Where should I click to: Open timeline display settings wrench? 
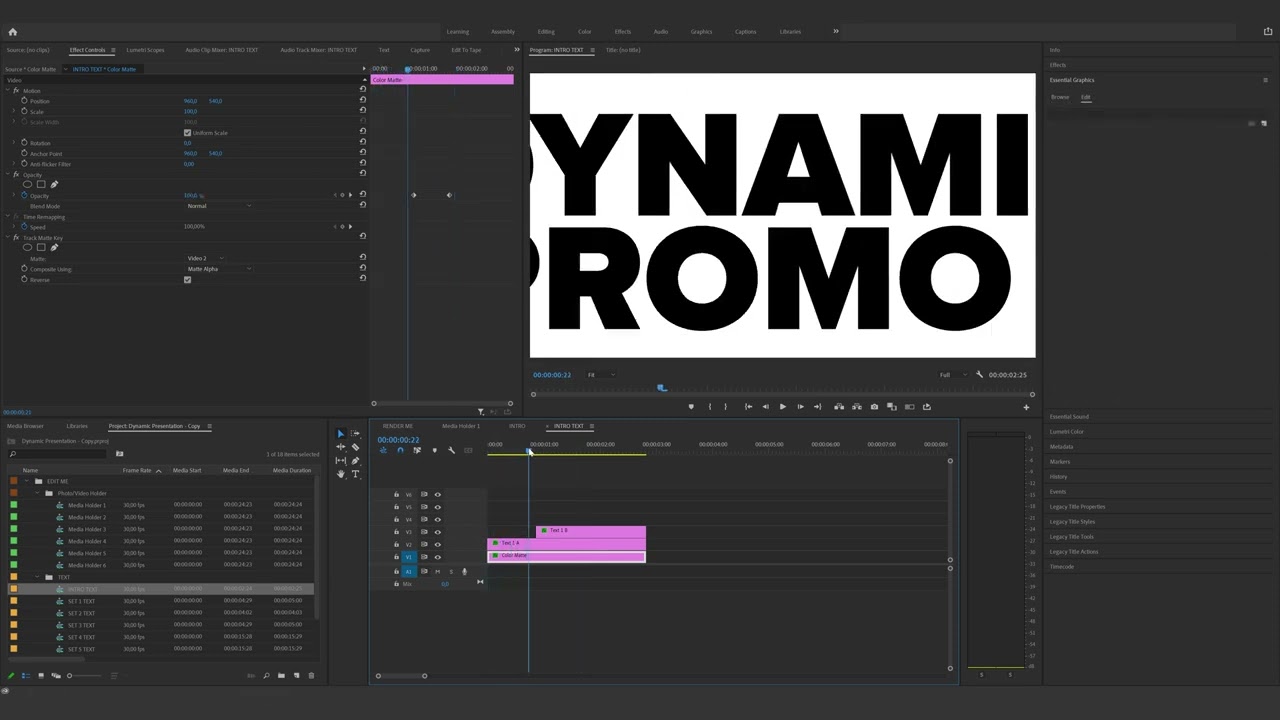451,451
